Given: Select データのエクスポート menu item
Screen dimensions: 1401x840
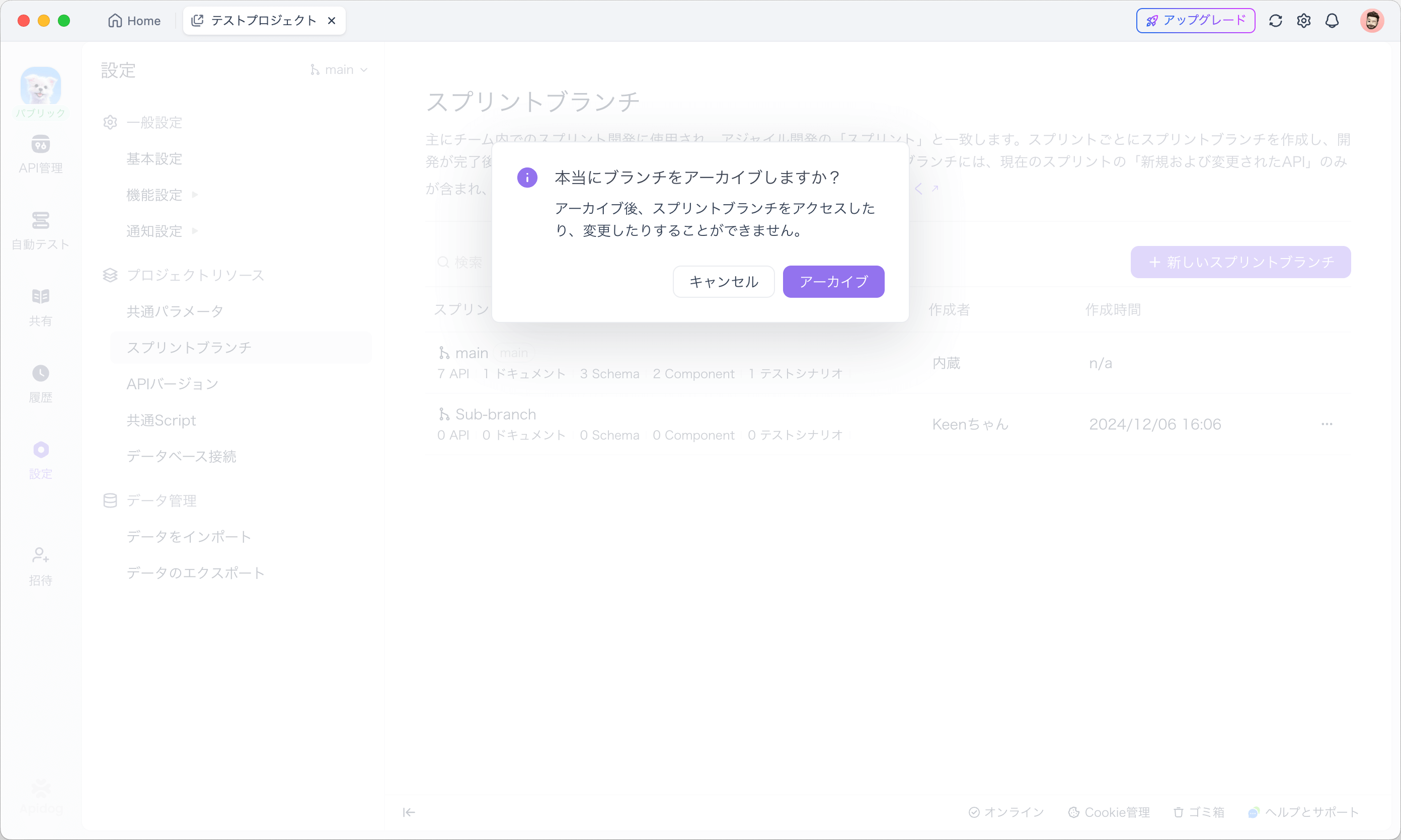Looking at the screenshot, I should click(195, 573).
